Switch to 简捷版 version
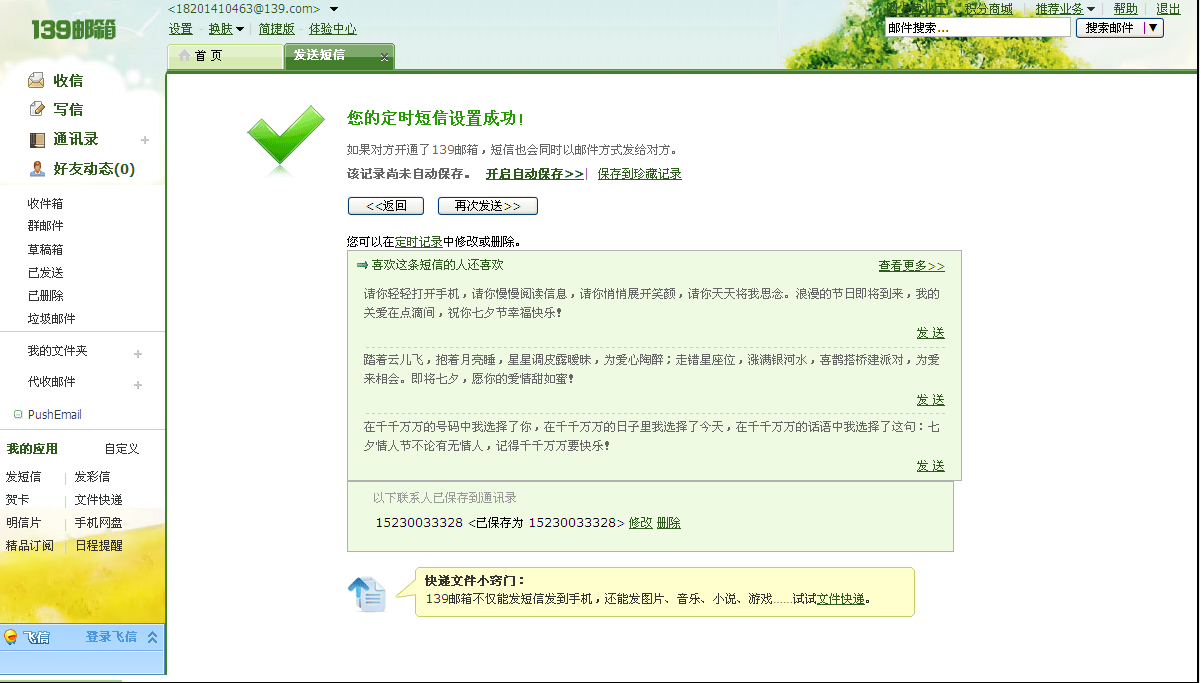Viewport: 1201px width, 683px height. tap(277, 29)
